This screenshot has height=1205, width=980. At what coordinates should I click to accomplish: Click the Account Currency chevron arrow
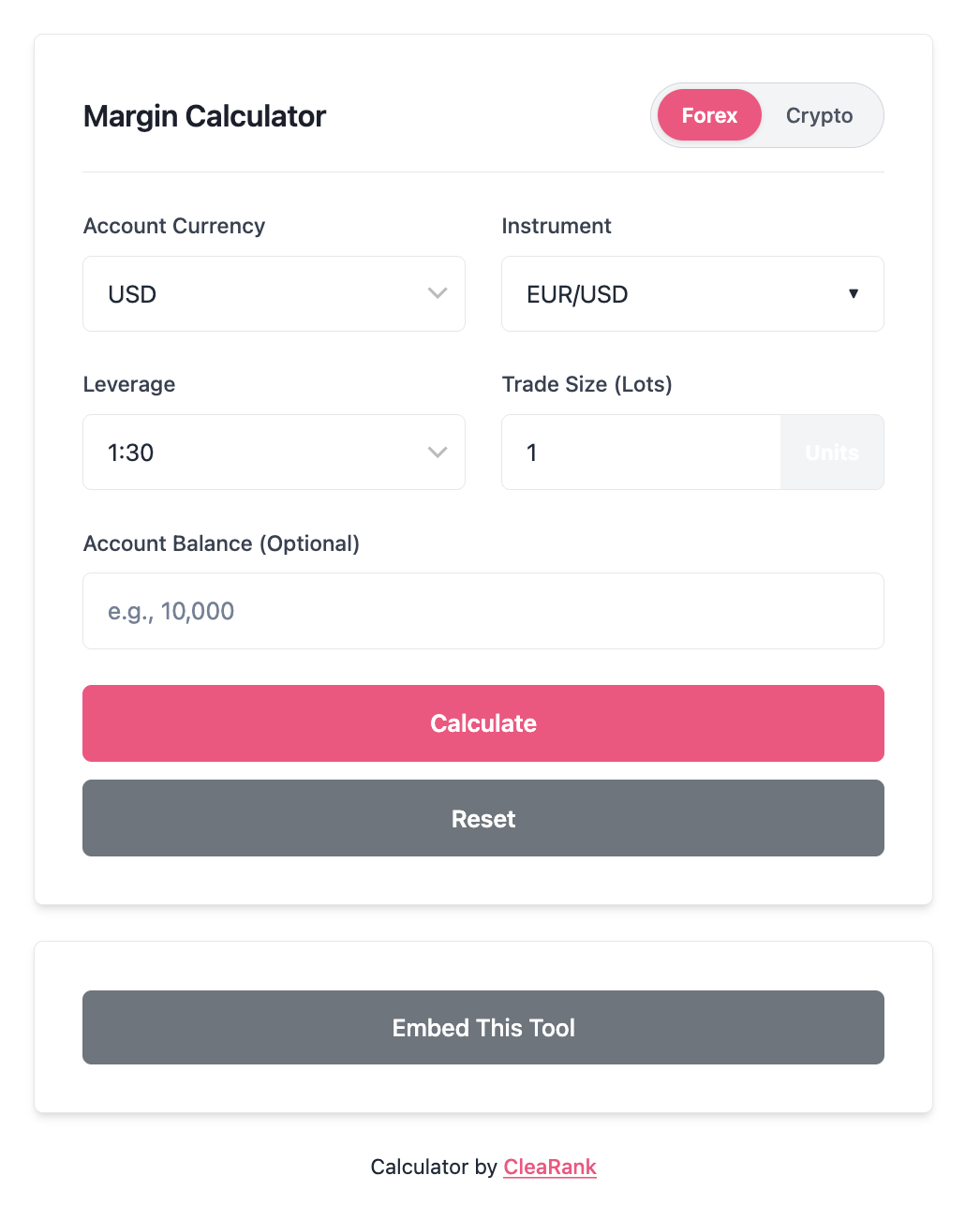(438, 293)
